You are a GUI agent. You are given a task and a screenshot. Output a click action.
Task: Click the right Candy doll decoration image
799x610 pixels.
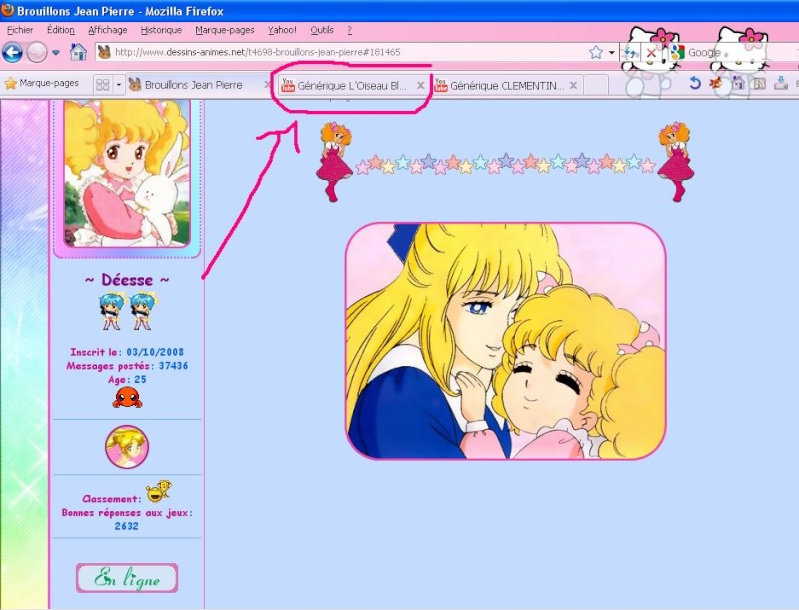click(x=676, y=162)
